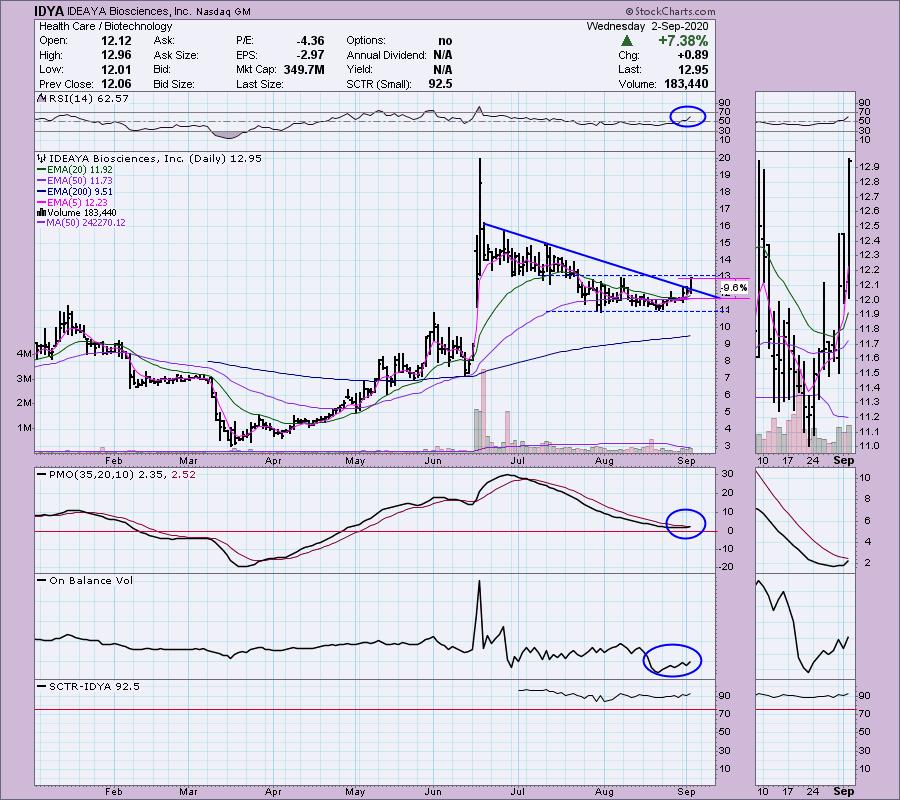The height and width of the screenshot is (800, 900).
Task: Click the date 'Wednesday 2-Sep-2020'
Action: click(x=647, y=26)
